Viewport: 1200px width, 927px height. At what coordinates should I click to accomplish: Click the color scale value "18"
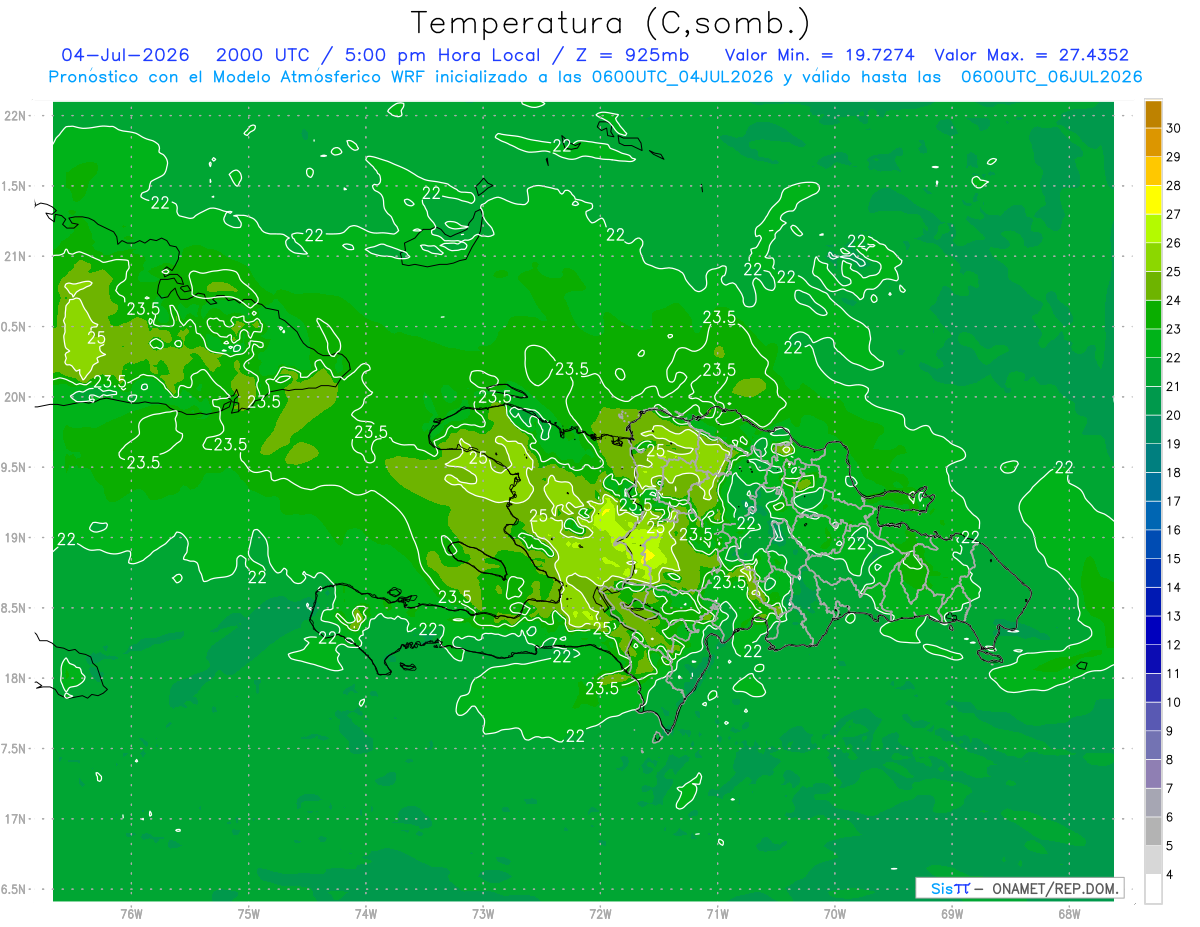pyautogui.click(x=1174, y=472)
